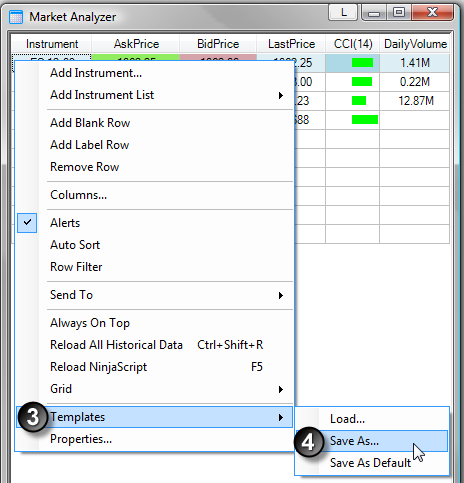Expand the Grid submenu arrow
The image size is (464, 483).
(281, 390)
